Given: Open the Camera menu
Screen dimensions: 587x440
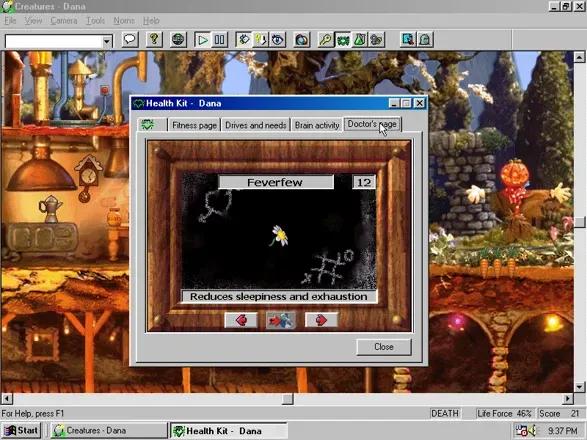Looking at the screenshot, I should (64, 21).
